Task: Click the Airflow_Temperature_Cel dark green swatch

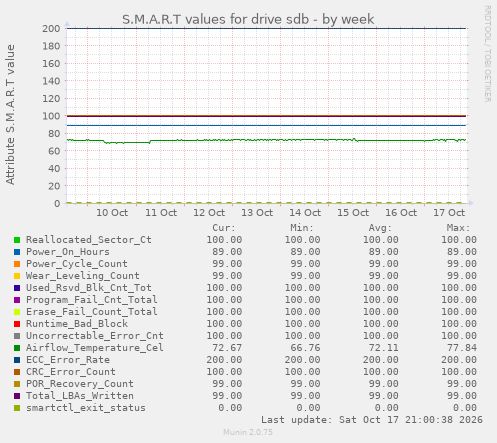Action: 17,348
